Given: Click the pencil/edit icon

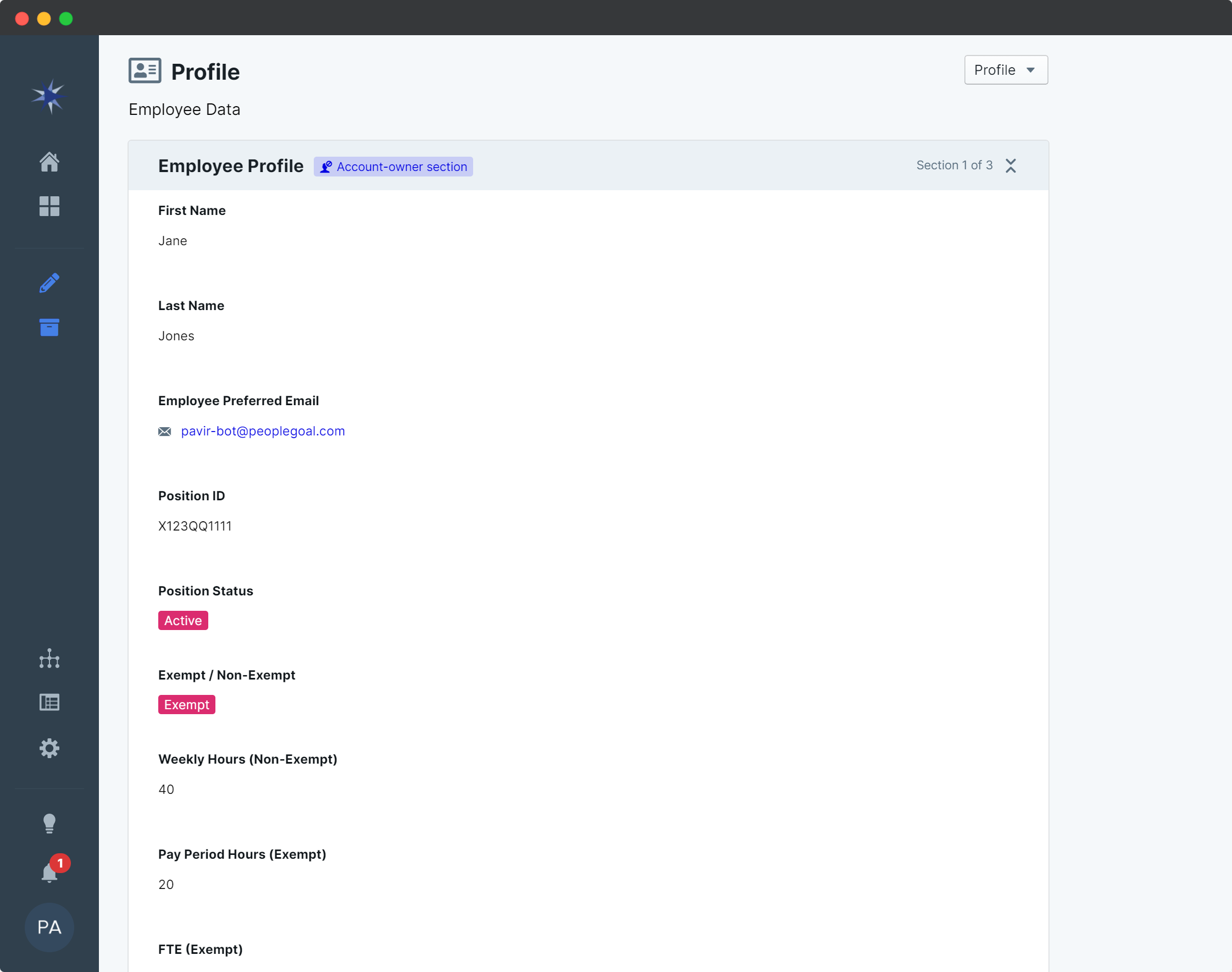Looking at the screenshot, I should tap(49, 282).
